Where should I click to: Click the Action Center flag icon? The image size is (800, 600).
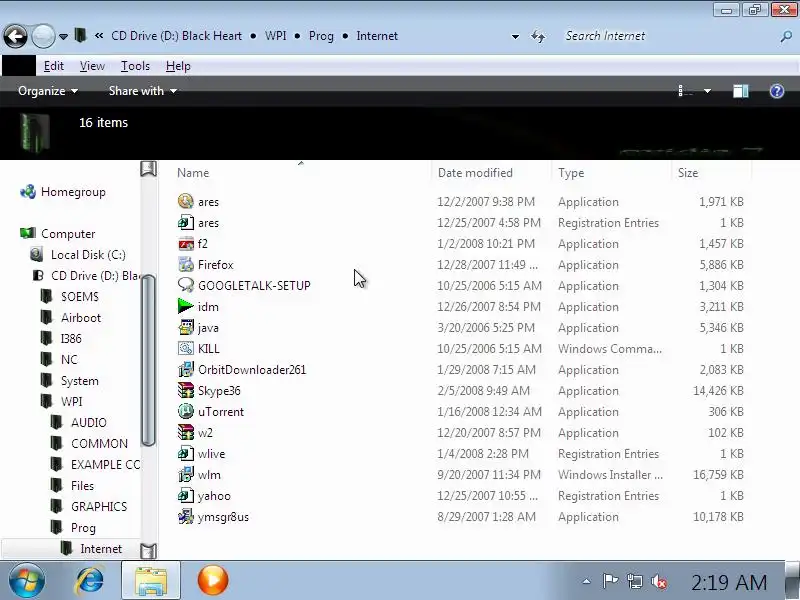point(610,581)
